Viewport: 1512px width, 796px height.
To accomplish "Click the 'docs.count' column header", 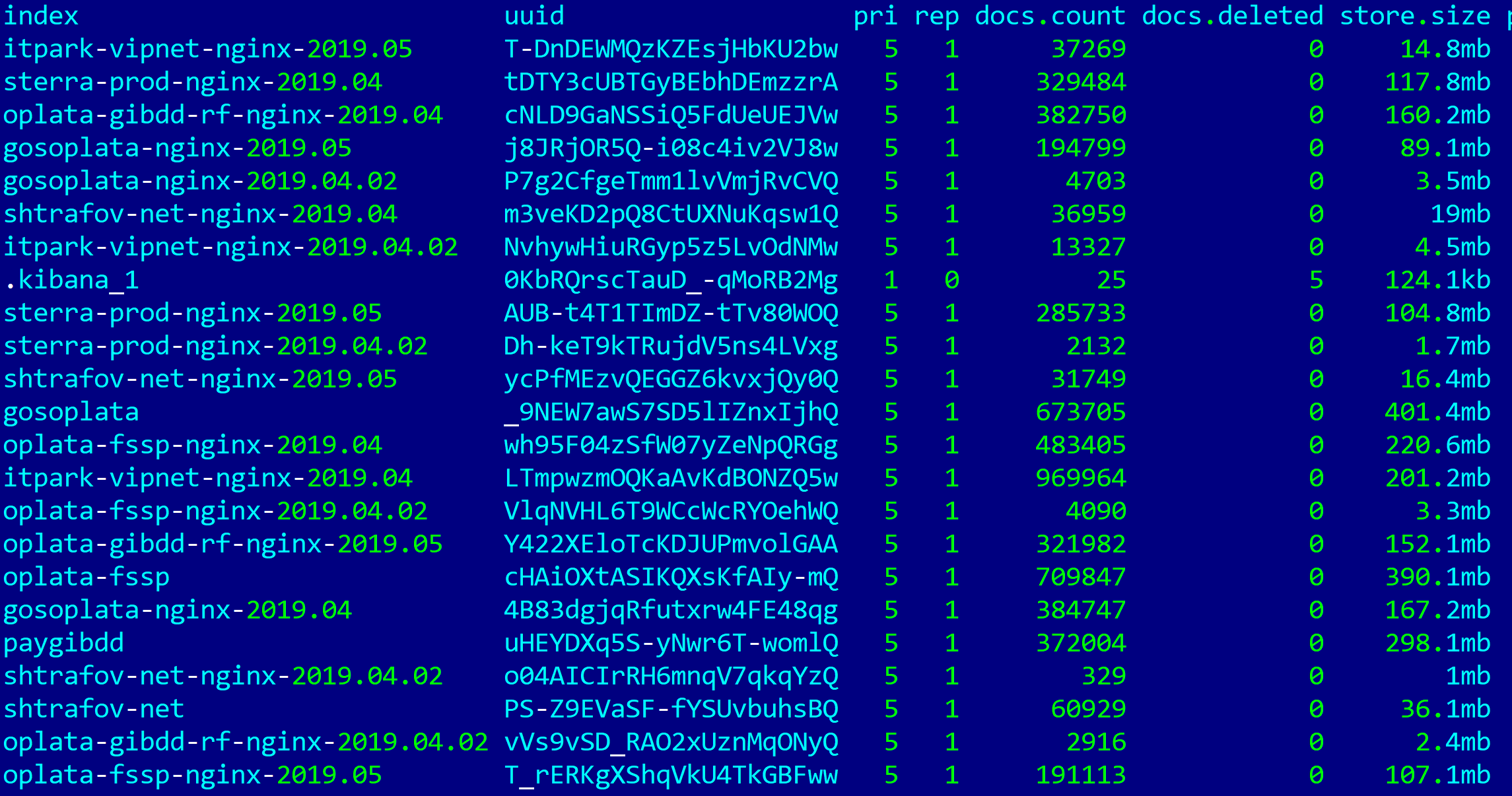I will click(x=1050, y=16).
